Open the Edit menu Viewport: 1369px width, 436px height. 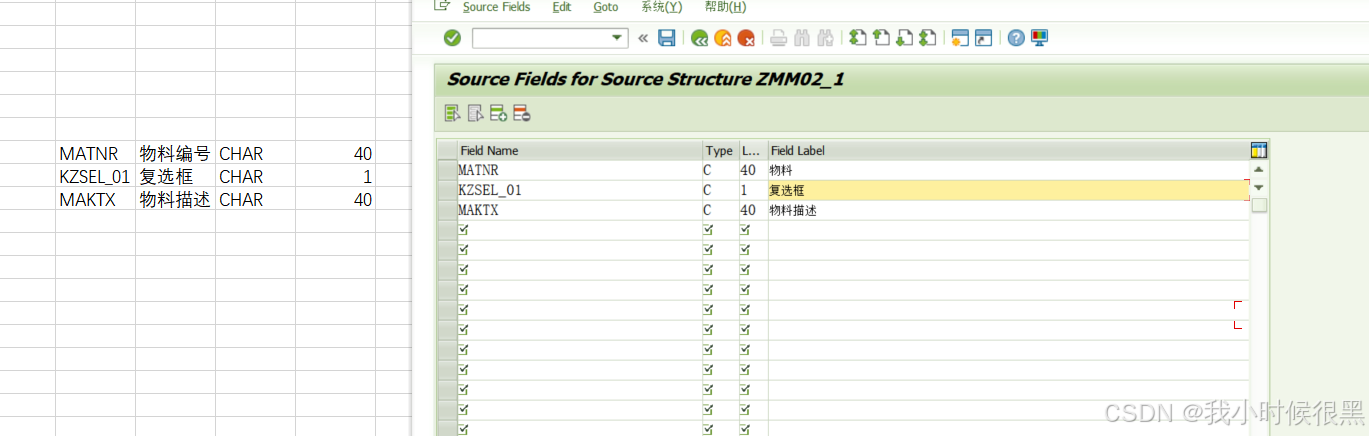pyautogui.click(x=562, y=7)
